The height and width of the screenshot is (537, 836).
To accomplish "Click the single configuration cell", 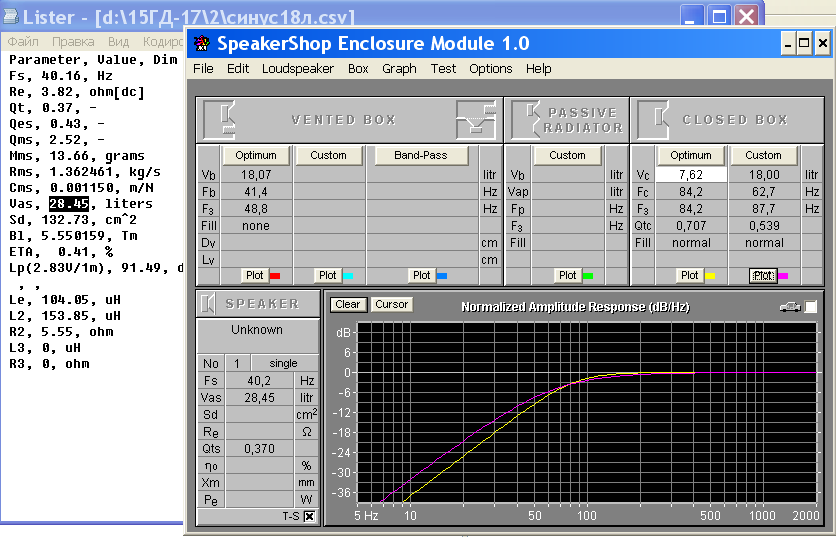I will click(x=283, y=363).
